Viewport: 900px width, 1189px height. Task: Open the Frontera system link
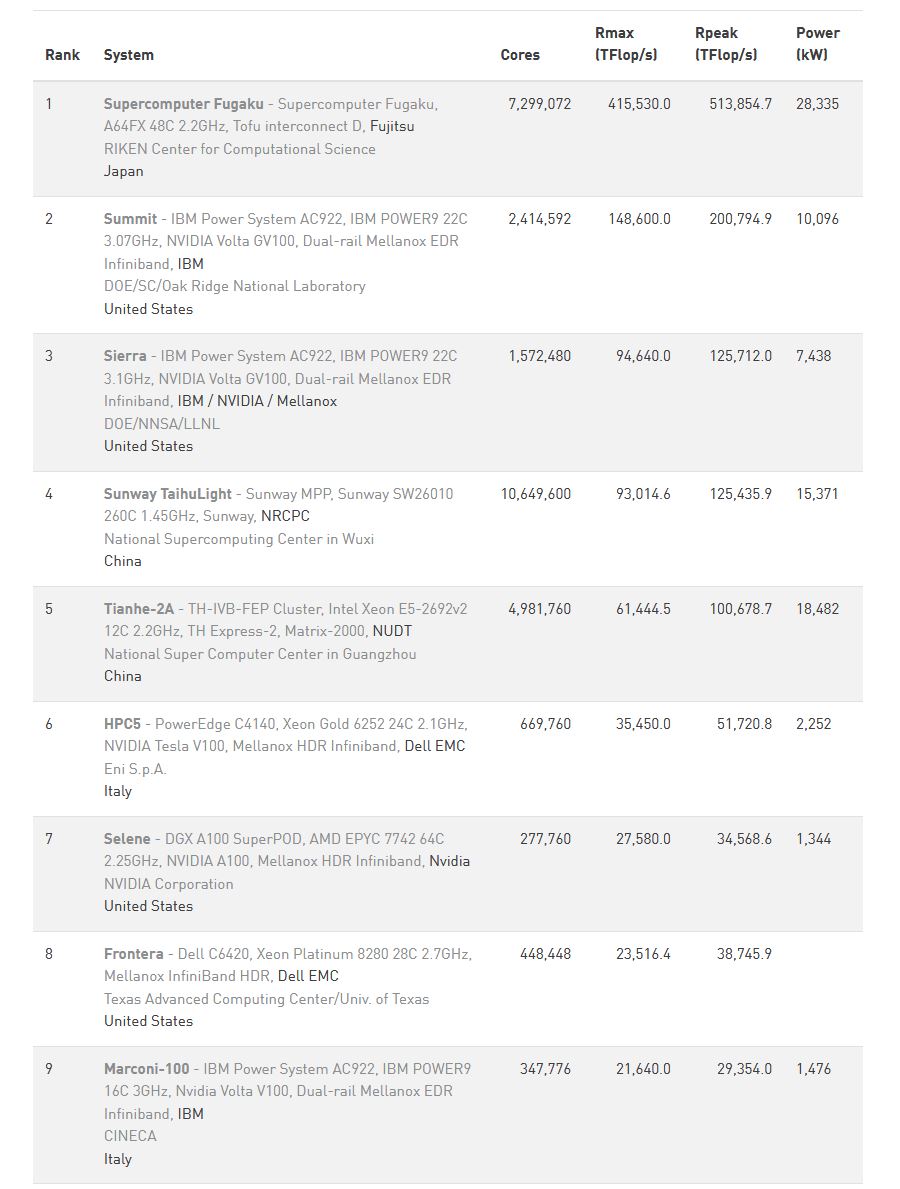tap(133, 954)
